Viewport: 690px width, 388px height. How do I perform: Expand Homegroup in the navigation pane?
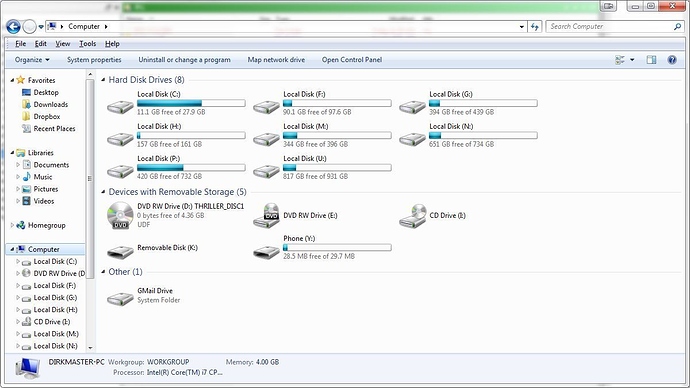[x=12, y=225]
